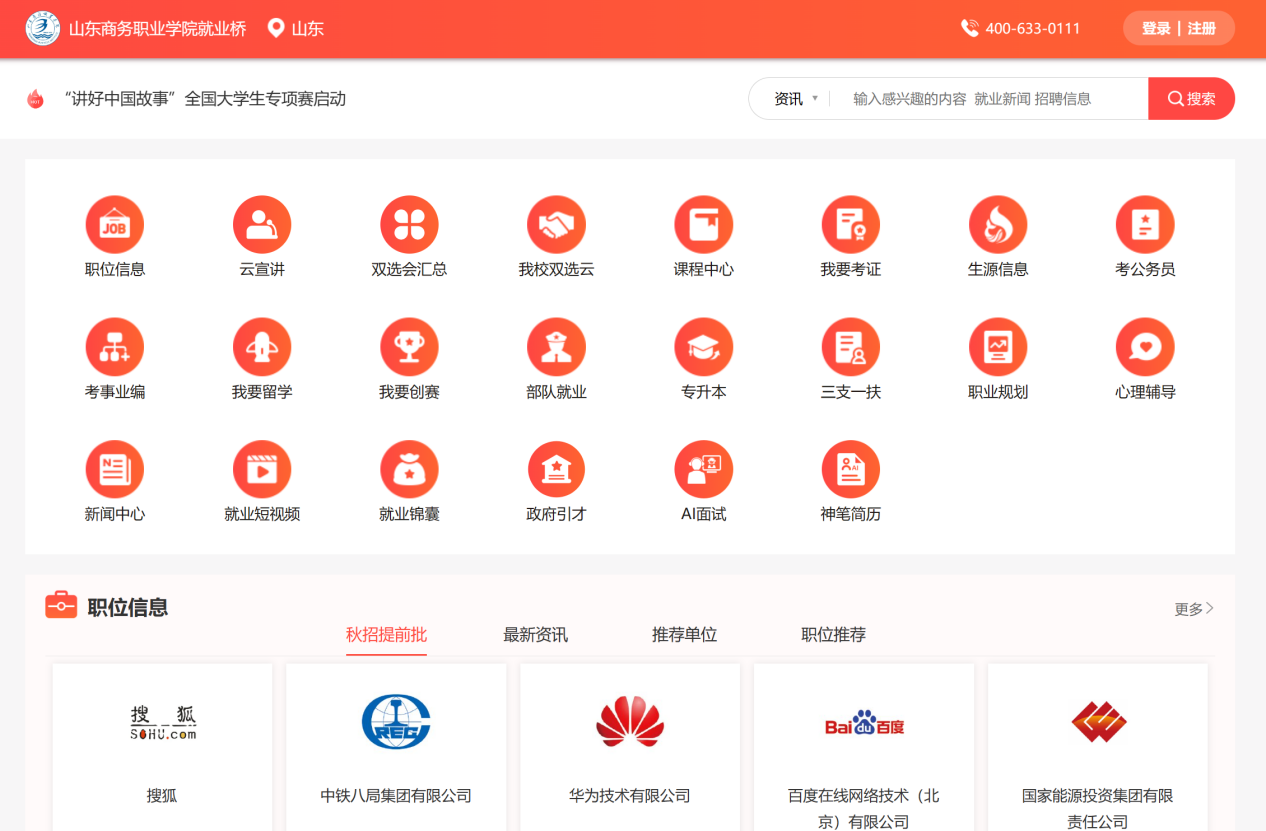1266x831 pixels.
Task: Expand 更多 in the 职位信息 section
Action: point(1193,609)
